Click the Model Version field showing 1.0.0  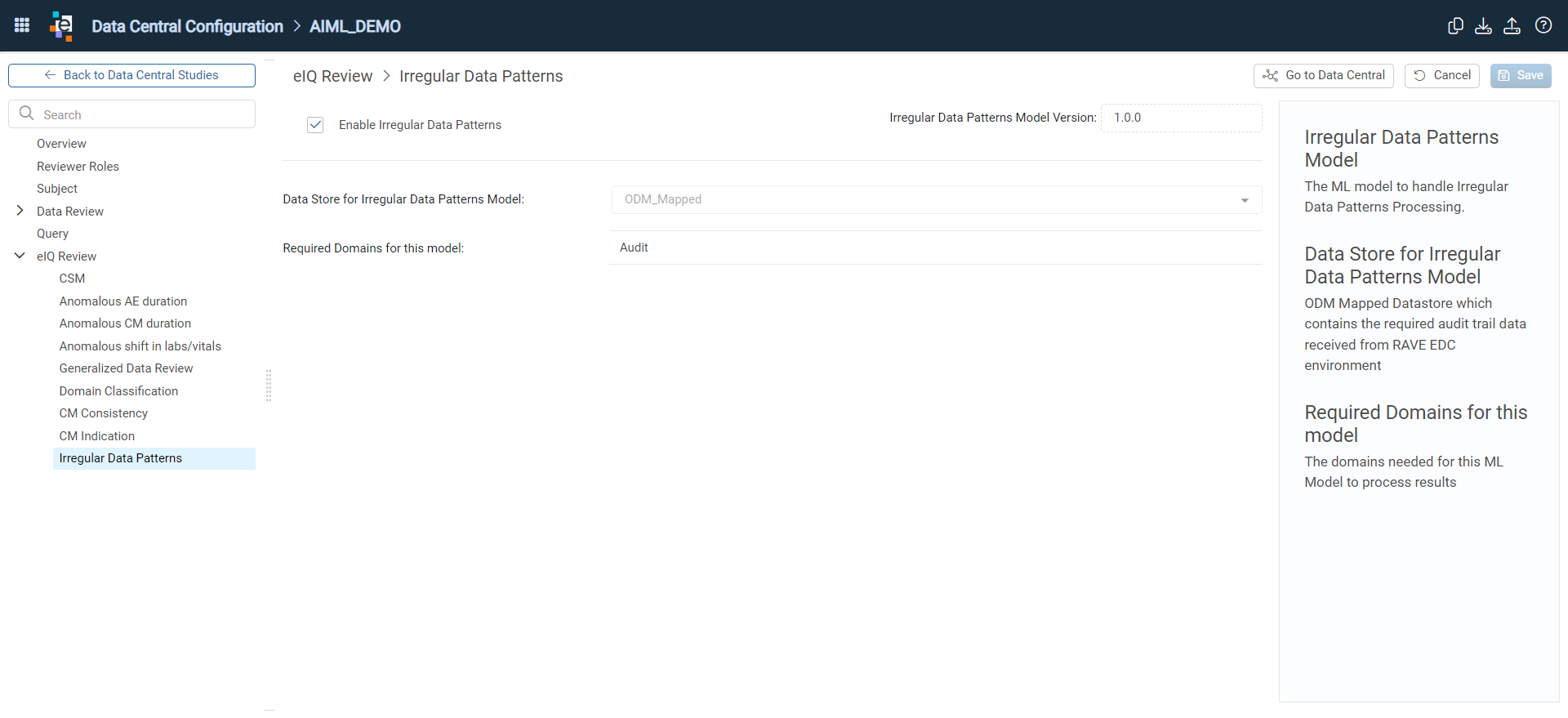(1181, 118)
